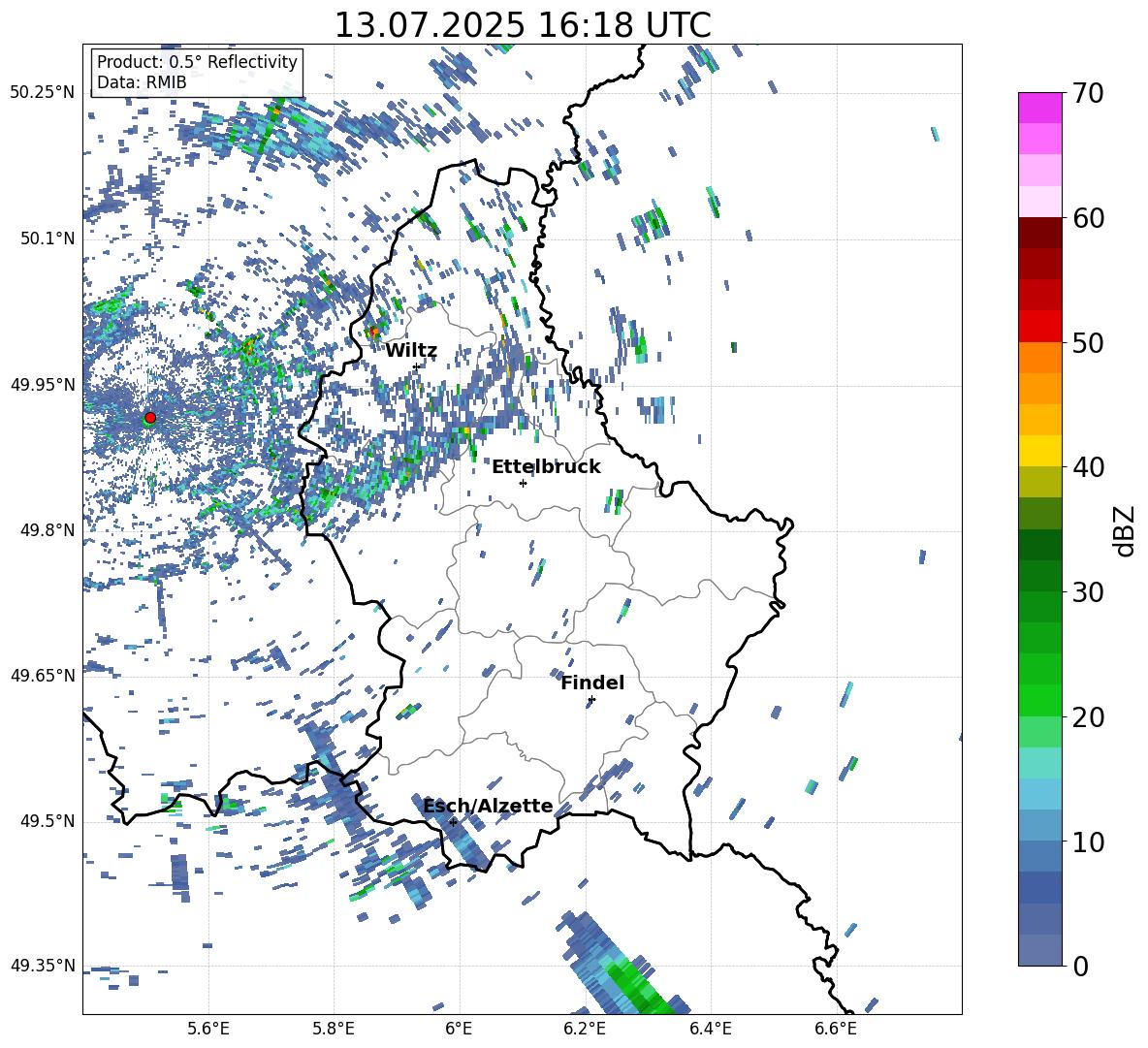This screenshot has height=1048, width=1148.
Task: Click the 70 colorbar tick label
Action: [1088, 94]
